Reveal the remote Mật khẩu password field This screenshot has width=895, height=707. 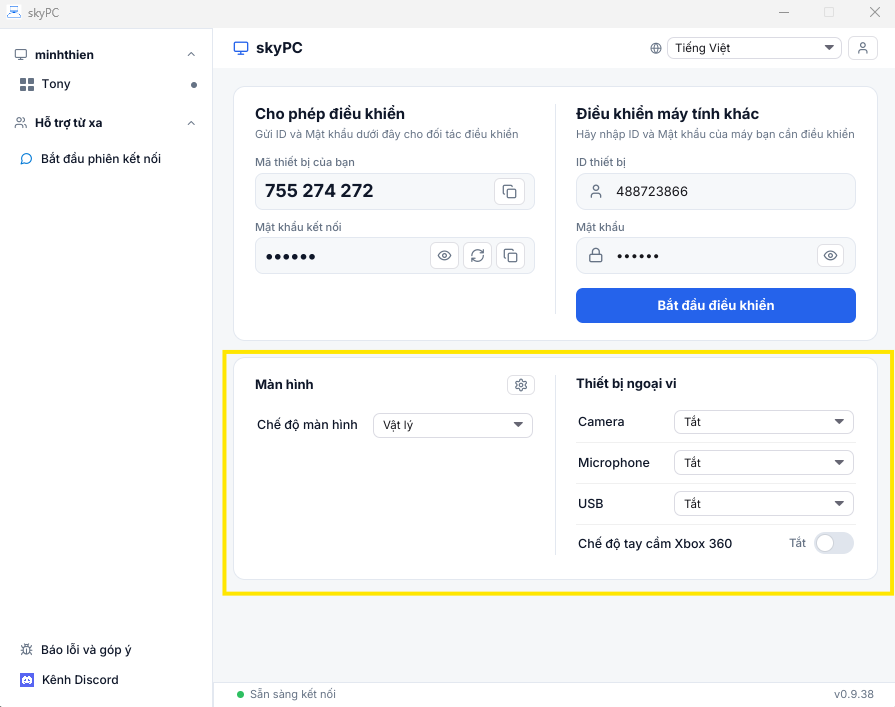coord(831,256)
